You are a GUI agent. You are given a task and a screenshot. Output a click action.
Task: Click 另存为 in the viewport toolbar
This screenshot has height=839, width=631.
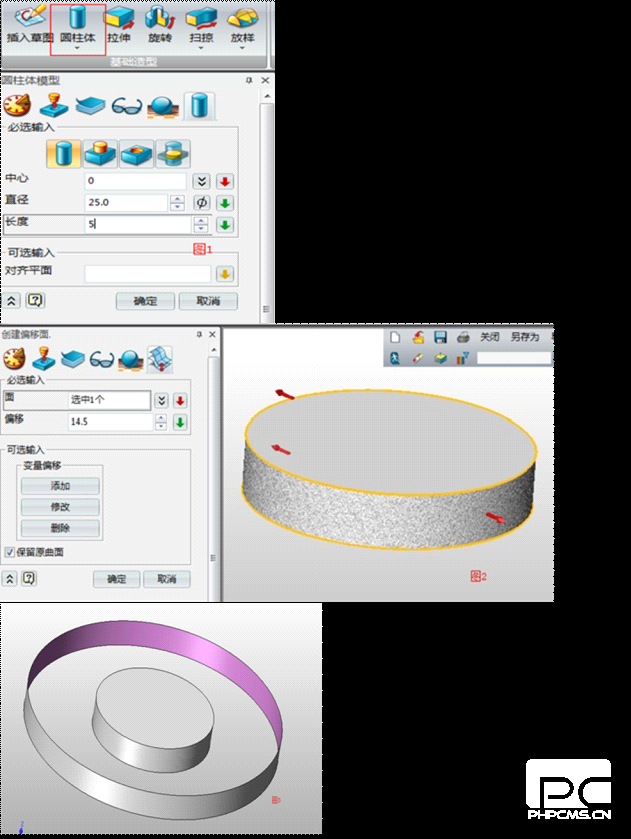coord(524,338)
